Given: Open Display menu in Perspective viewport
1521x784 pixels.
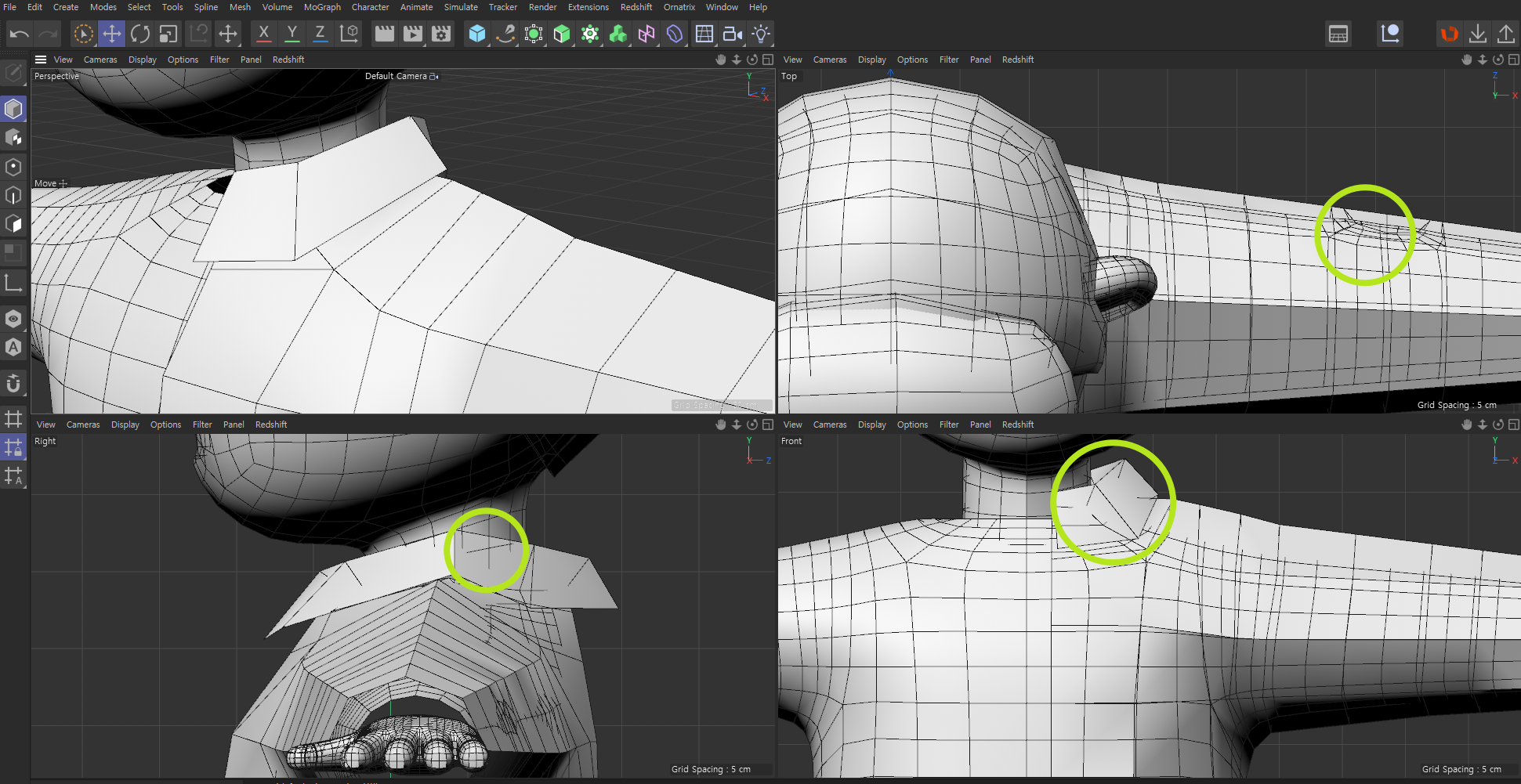Looking at the screenshot, I should tap(142, 60).
